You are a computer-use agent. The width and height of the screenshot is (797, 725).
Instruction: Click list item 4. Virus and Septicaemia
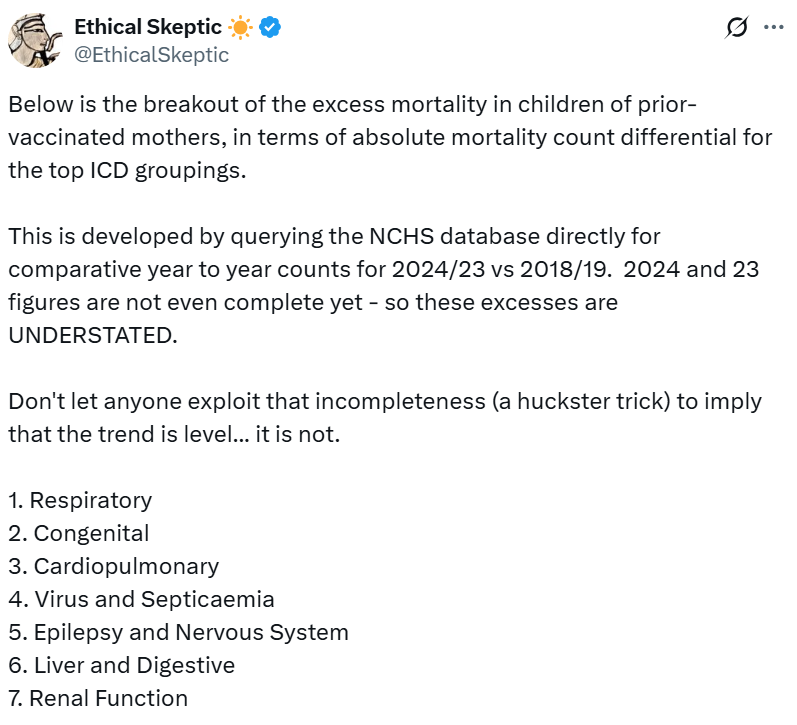[141, 599]
